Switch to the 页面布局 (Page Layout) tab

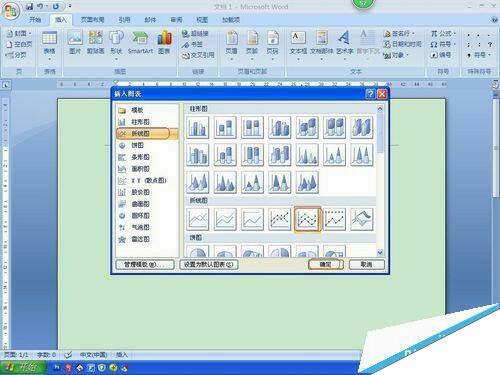click(93, 20)
